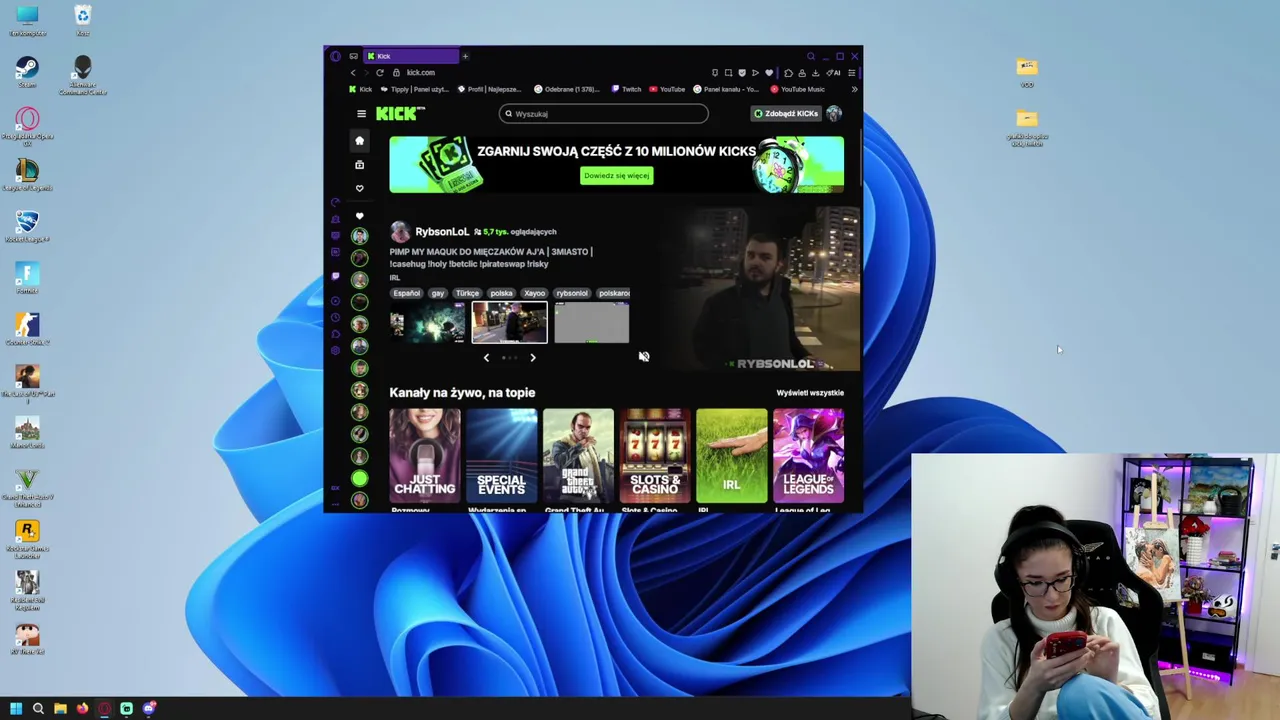Viewport: 1280px width, 720px height.
Task: Open the browse categories icon in Kick sidebar
Action: (360, 164)
